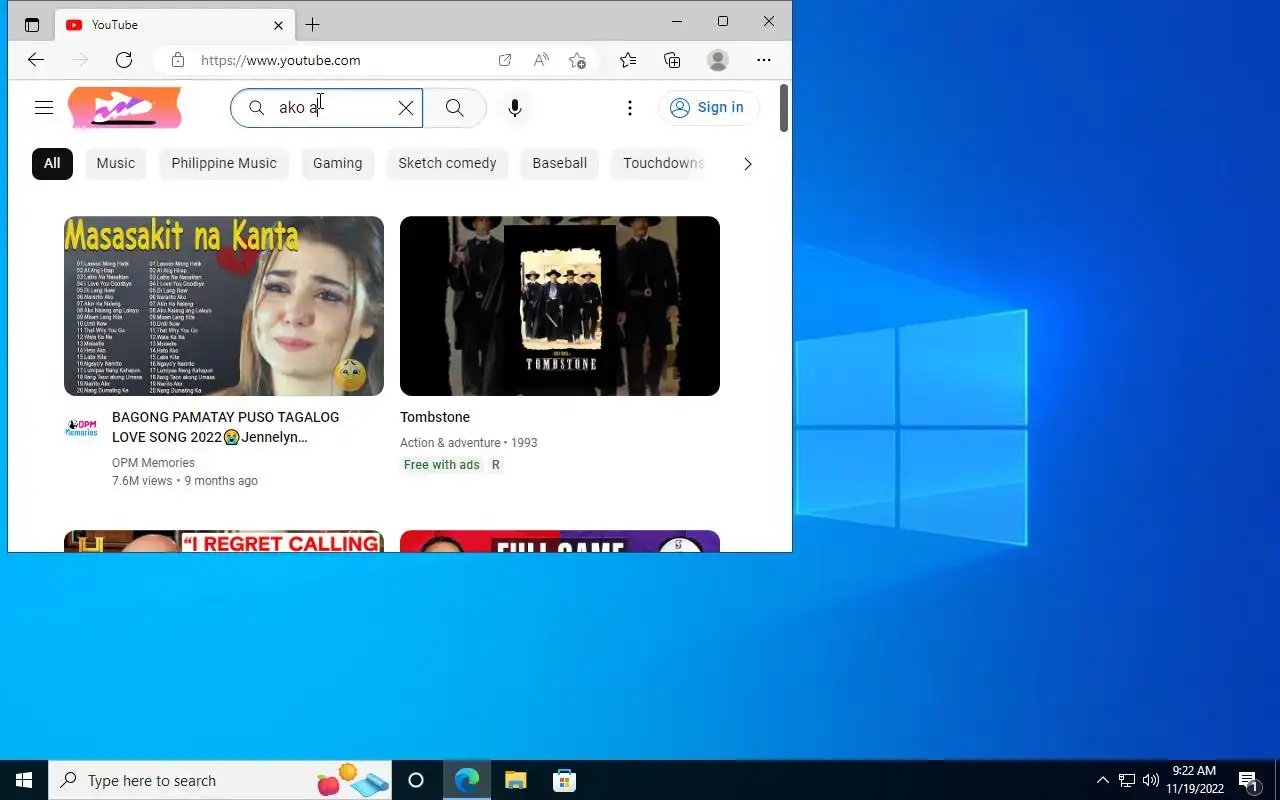Select the Gaming filter chip
Screen dimensions: 1280x800
pos(338,163)
